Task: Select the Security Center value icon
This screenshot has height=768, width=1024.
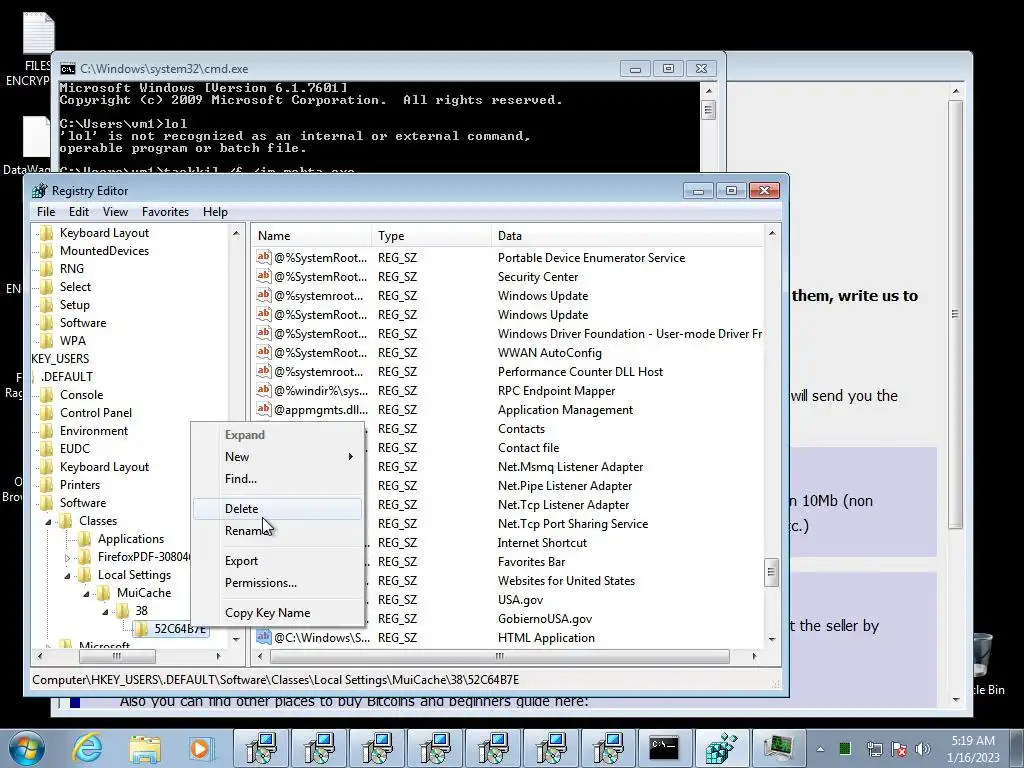Action: 263,276
